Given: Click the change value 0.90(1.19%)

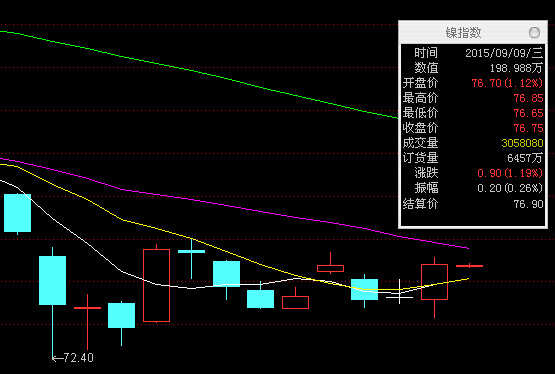Looking at the screenshot, I should pyautogui.click(x=510, y=173).
